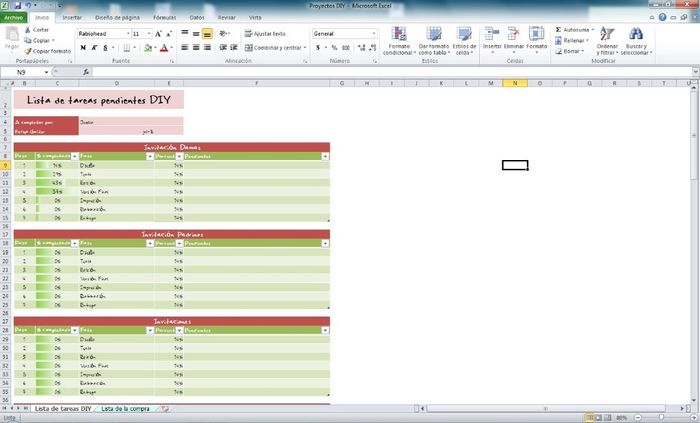This screenshot has width=700, height=423.
Task: Click the Cortar (cut) scissors icon
Action: [27, 30]
